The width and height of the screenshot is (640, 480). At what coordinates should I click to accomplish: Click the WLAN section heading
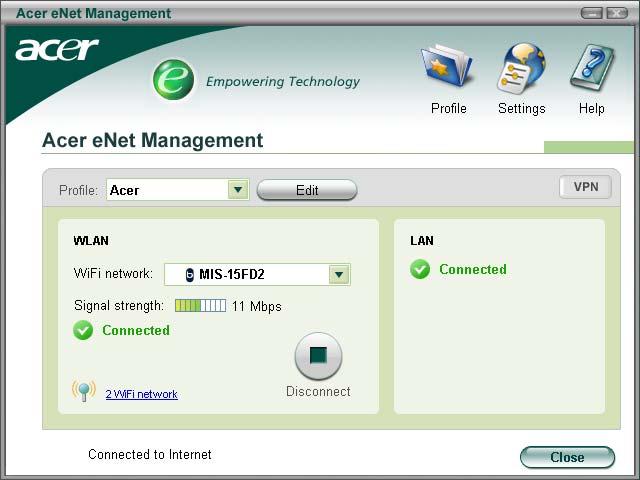(91, 240)
